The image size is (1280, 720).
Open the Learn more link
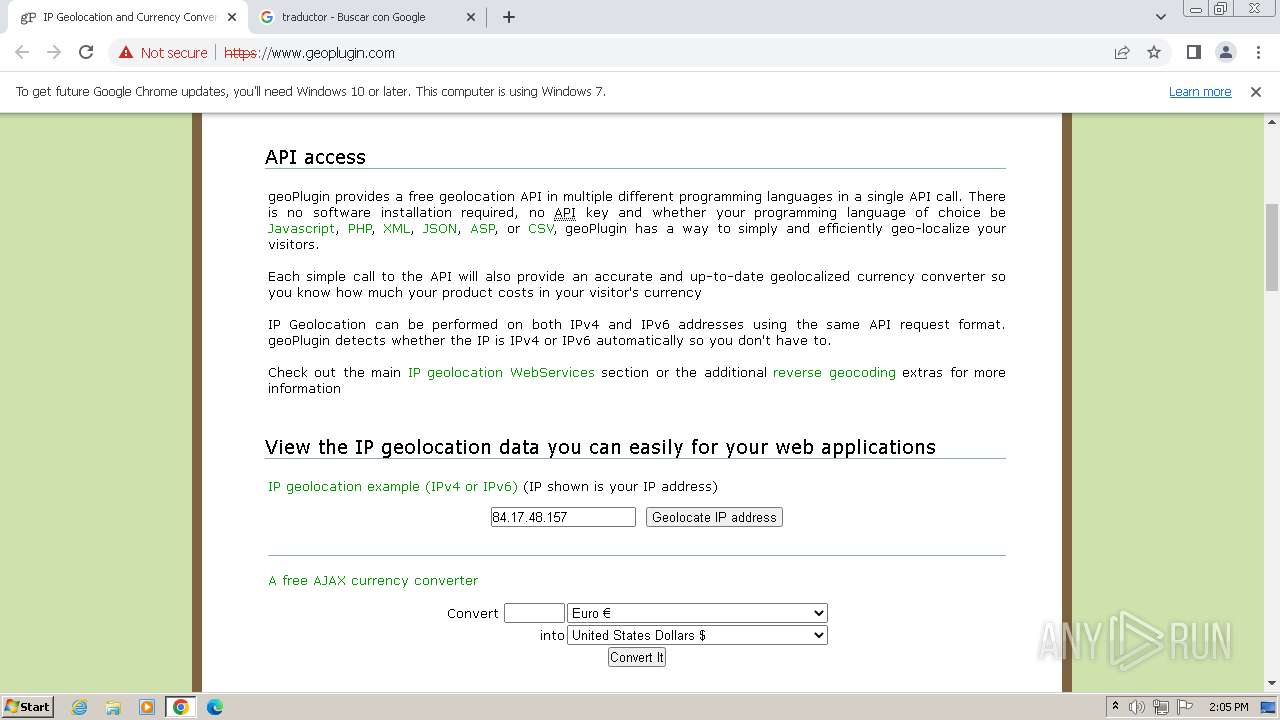(1200, 92)
